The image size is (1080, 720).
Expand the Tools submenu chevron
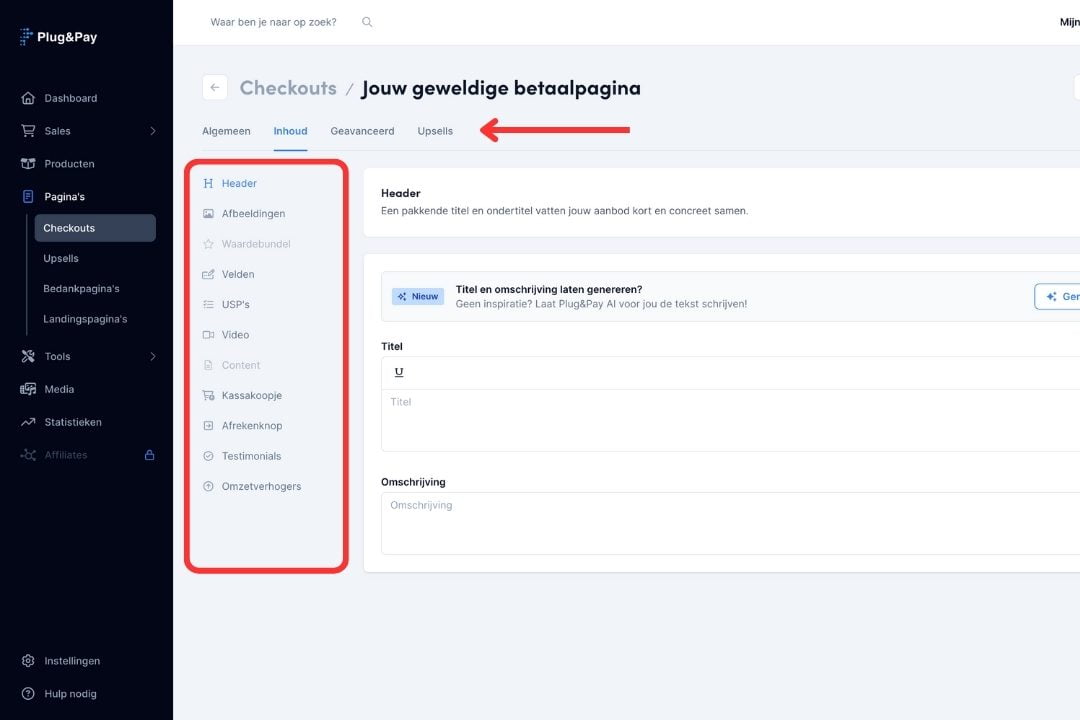153,356
